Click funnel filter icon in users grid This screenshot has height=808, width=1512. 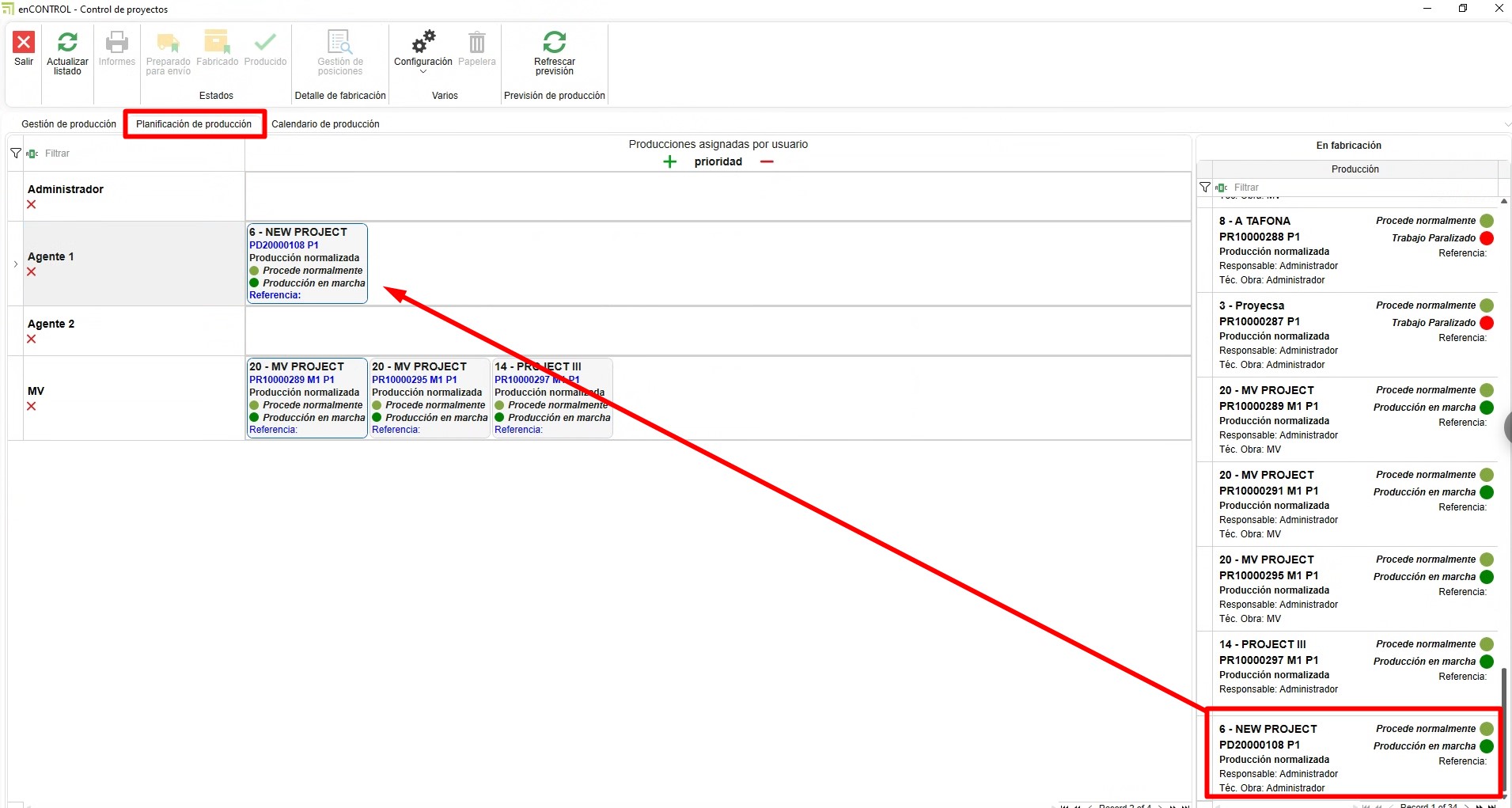click(16, 154)
